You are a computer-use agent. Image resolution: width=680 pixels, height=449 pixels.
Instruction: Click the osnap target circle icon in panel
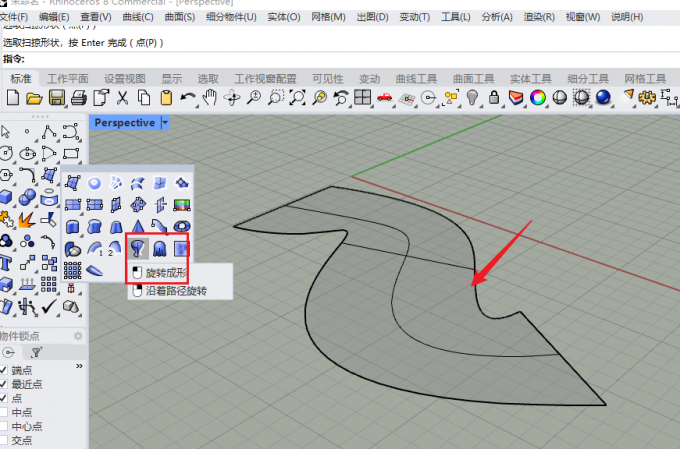click(x=9, y=352)
